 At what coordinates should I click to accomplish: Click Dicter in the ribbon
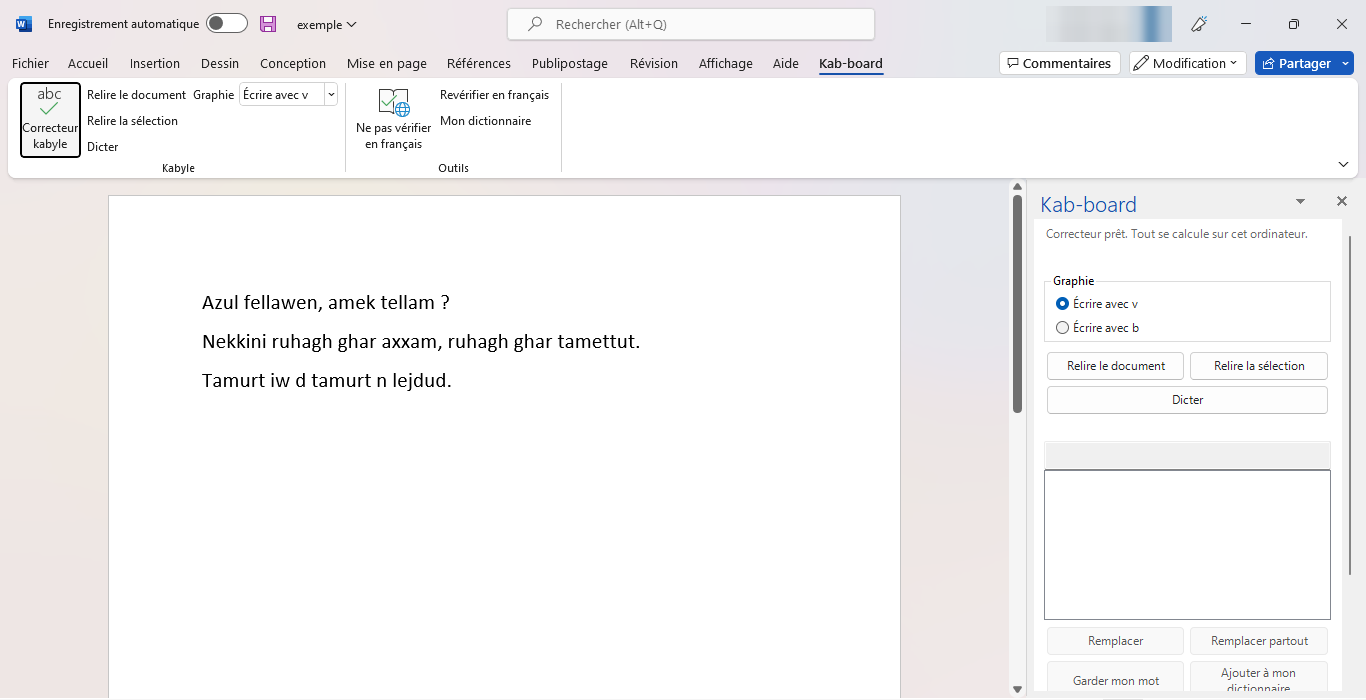tap(103, 147)
